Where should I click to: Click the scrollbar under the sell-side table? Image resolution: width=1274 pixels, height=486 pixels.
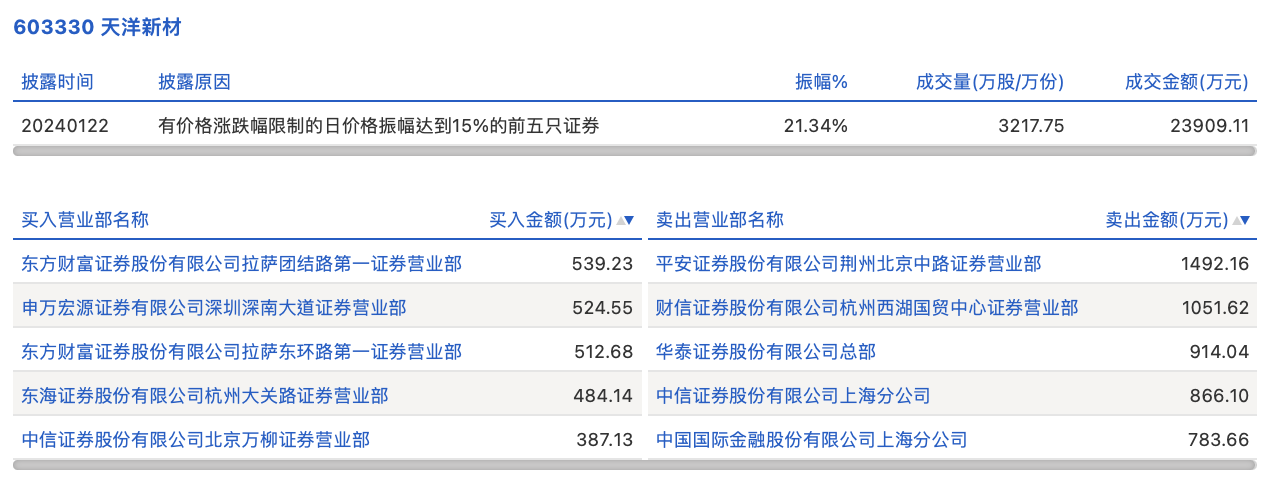tap(952, 465)
